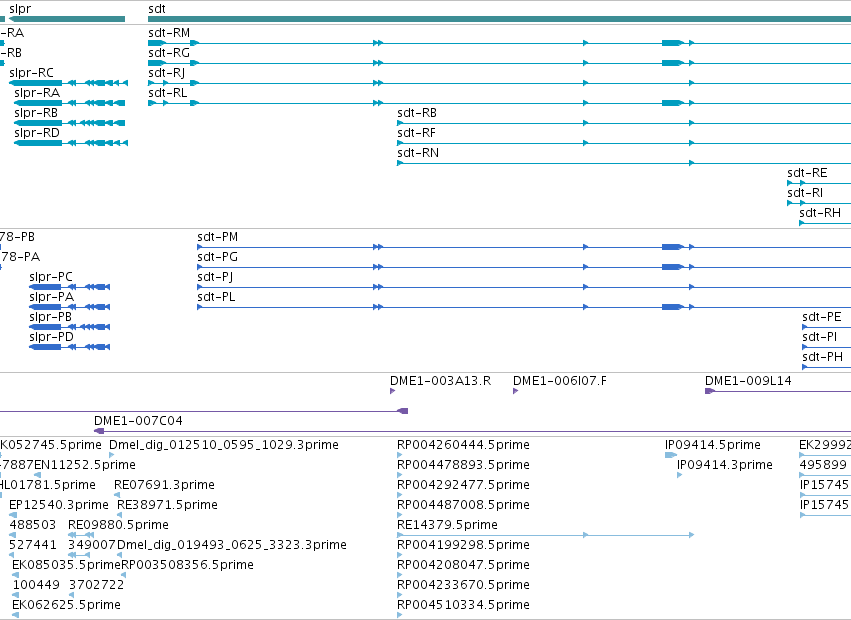851x620 pixels.
Task: Click the Dmel_dig_019493_0625_3323.3prime label
Action: coord(232,545)
